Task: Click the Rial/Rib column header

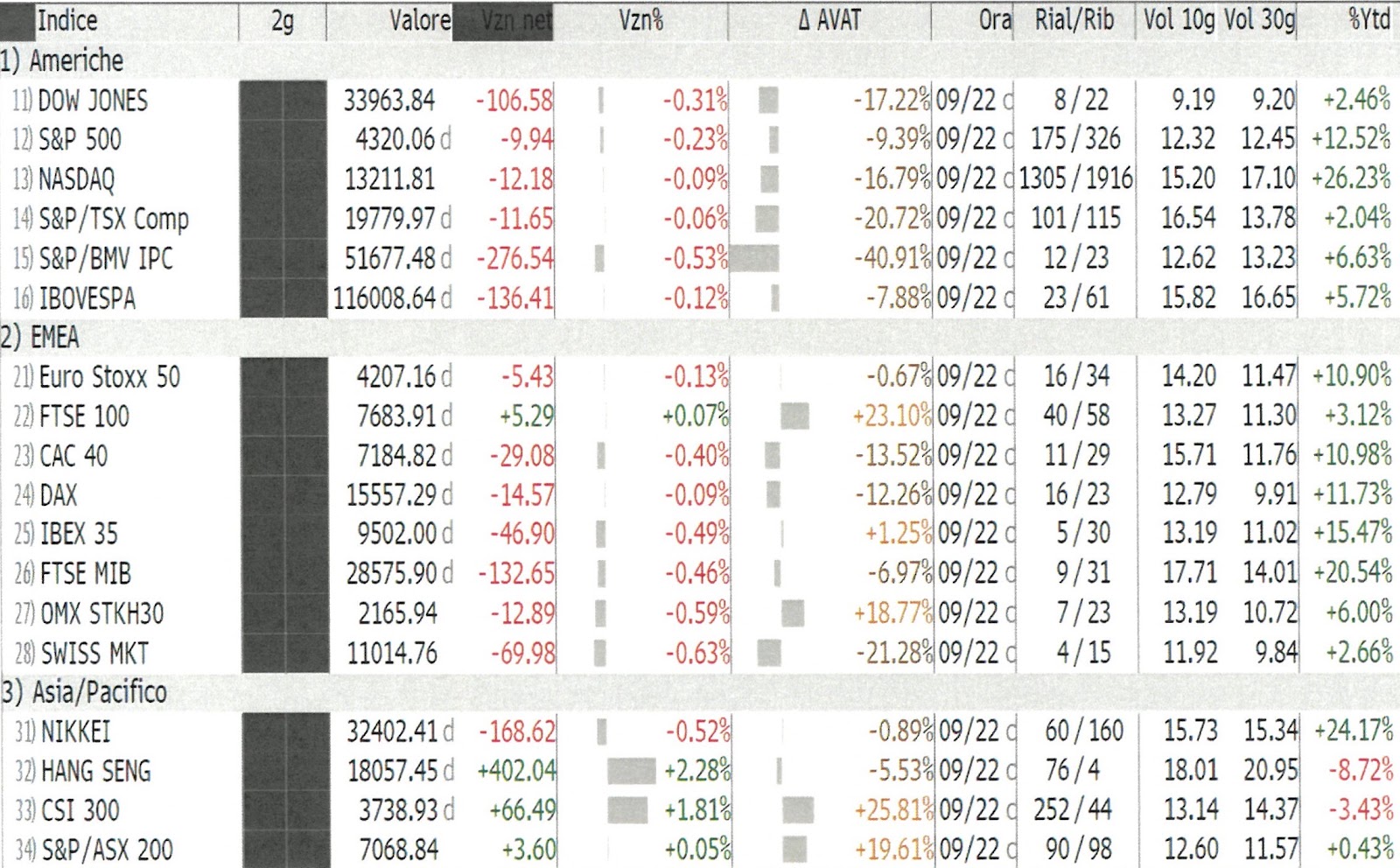Action: (1074, 20)
